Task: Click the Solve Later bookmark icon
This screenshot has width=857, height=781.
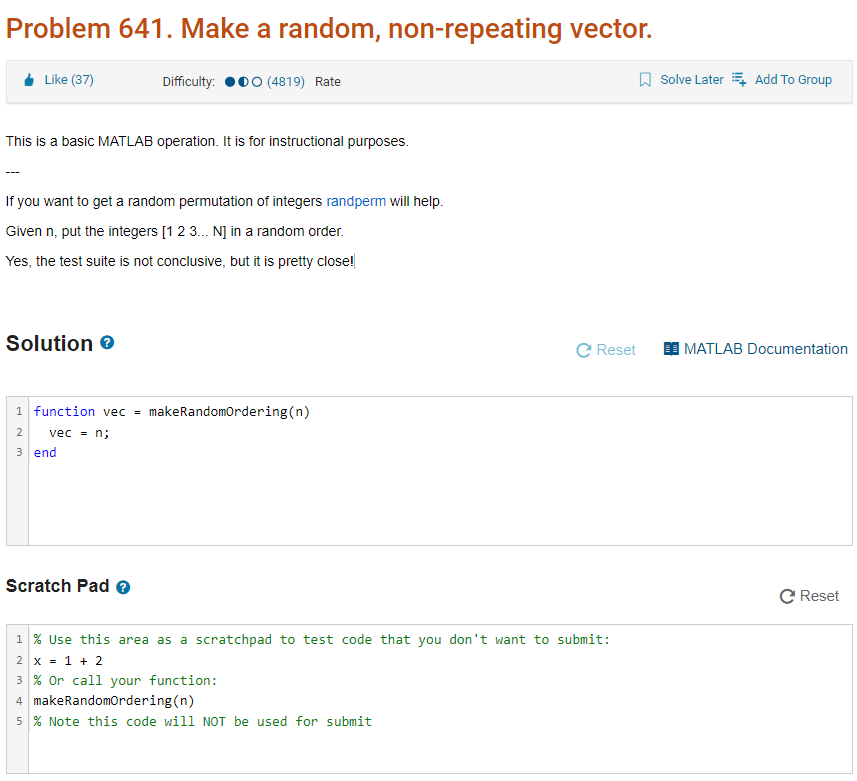Action: pos(644,78)
